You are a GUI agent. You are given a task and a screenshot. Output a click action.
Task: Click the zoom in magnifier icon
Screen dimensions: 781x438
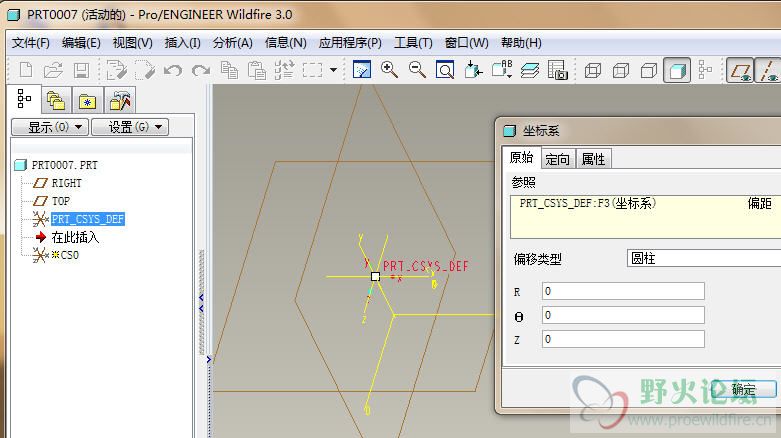click(x=389, y=70)
